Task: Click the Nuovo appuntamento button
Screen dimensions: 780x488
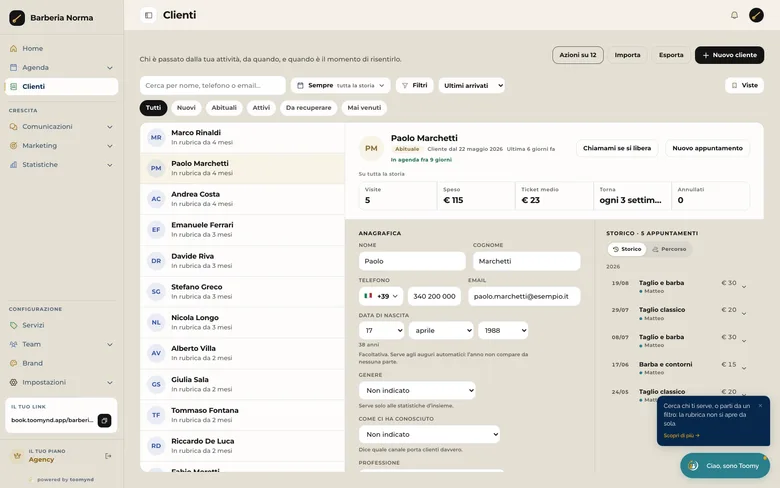Action: coord(707,148)
